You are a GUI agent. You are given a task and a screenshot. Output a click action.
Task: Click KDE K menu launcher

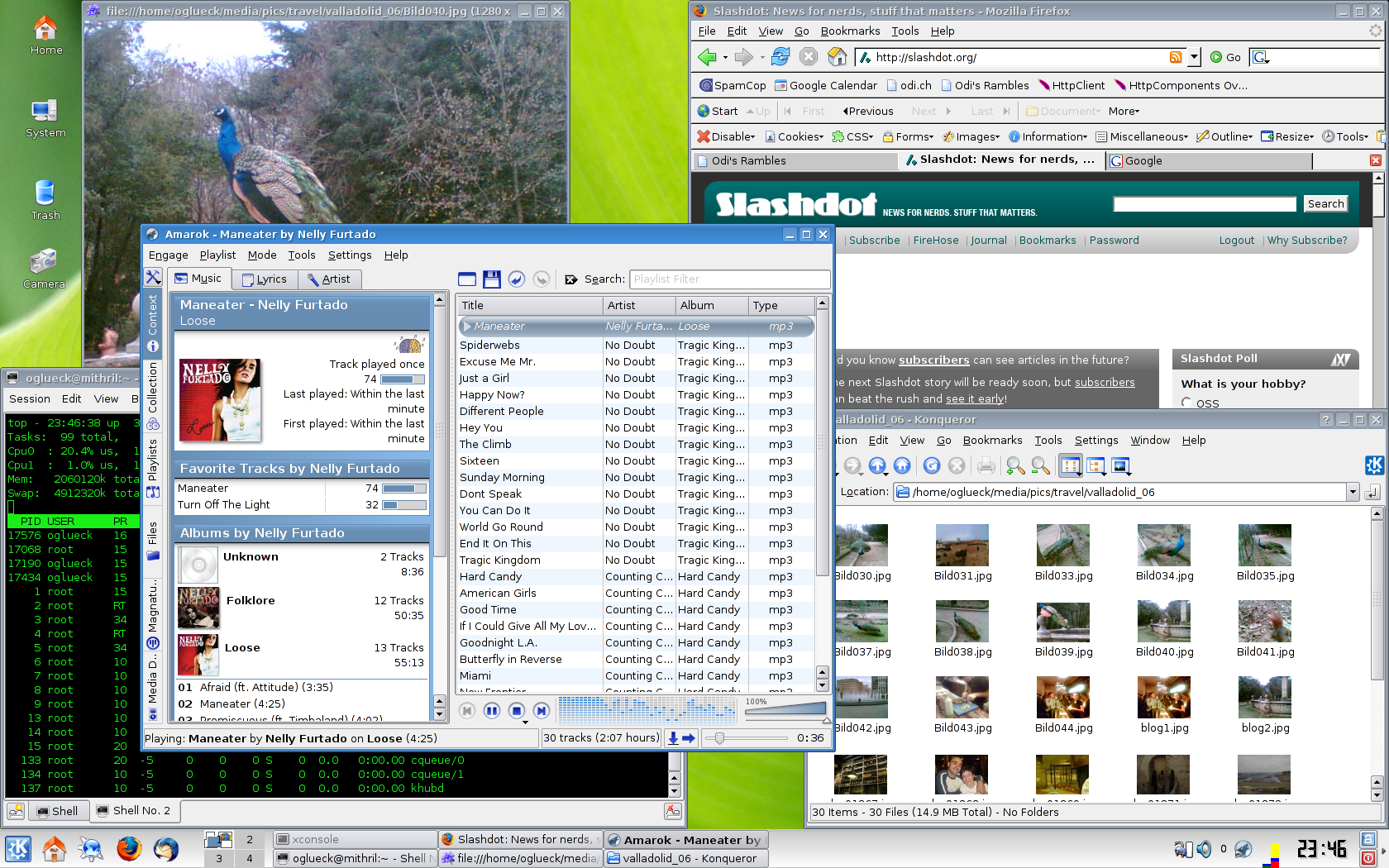[x=18, y=848]
